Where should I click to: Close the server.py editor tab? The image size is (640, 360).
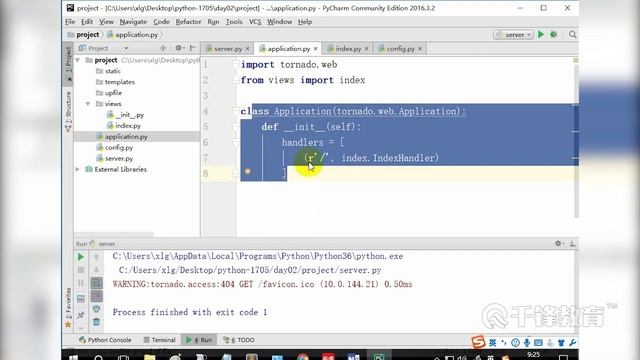[x=247, y=49]
